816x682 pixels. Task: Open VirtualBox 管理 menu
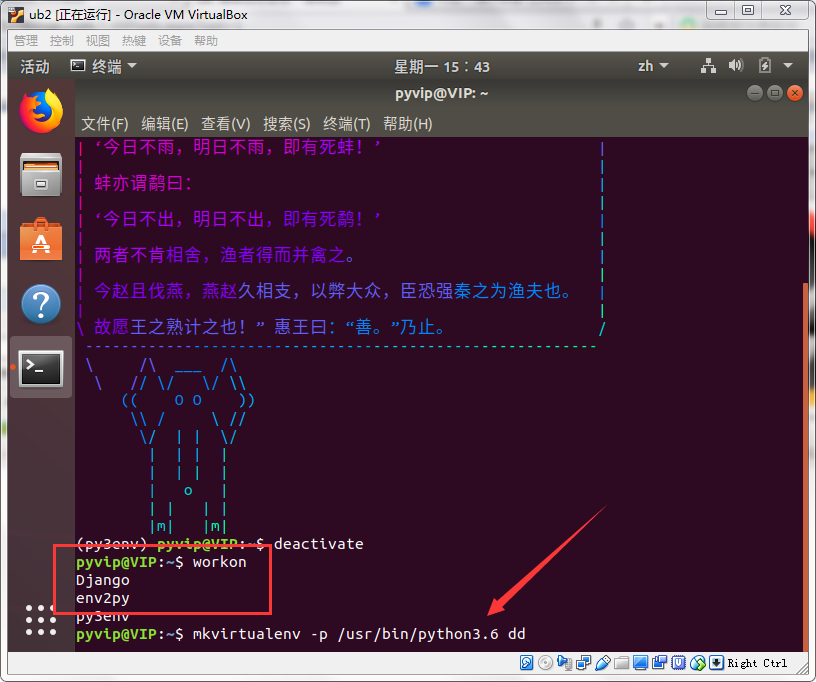point(26,41)
